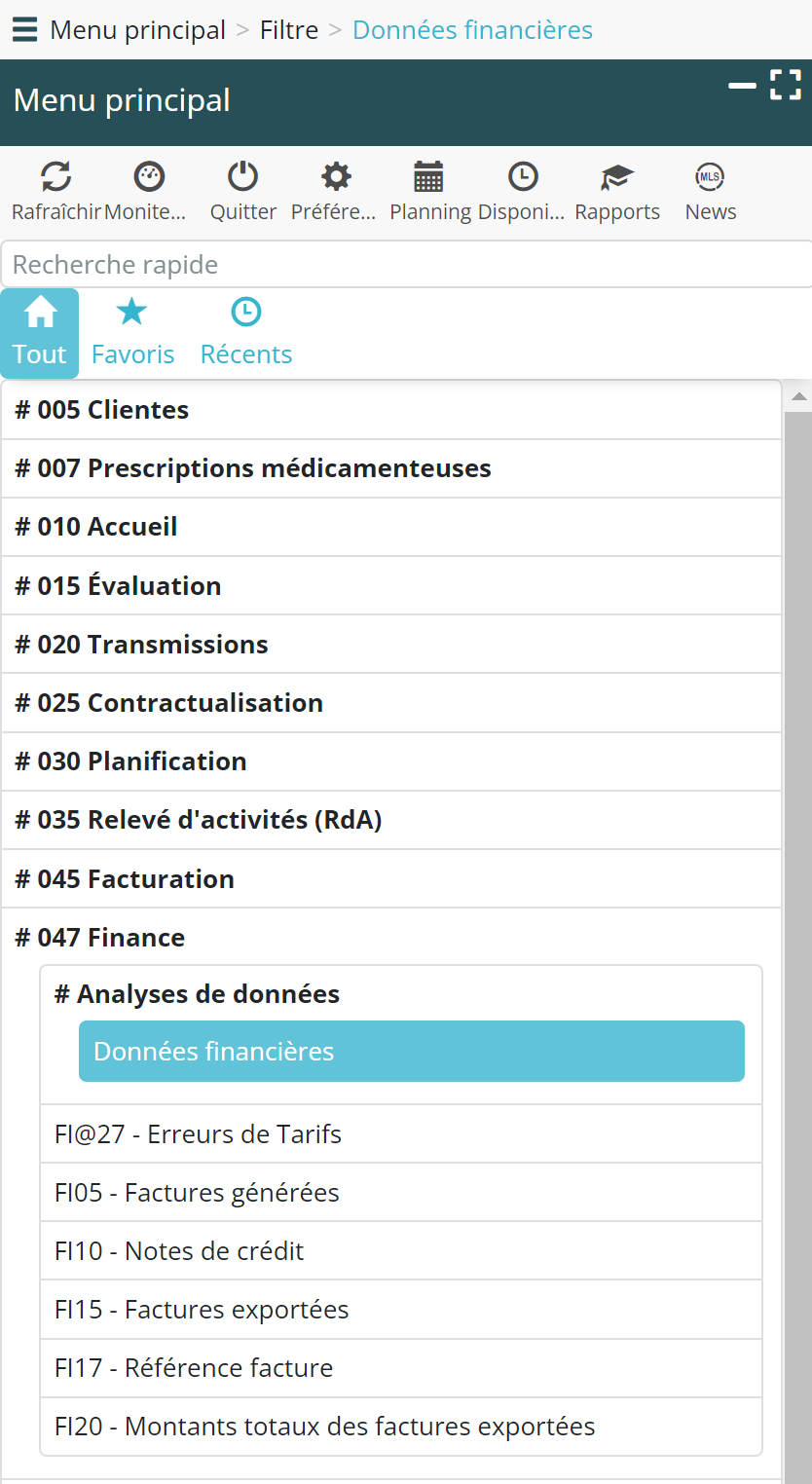
Task: Open FI10 - Notes de crédit
Action: click(179, 1251)
